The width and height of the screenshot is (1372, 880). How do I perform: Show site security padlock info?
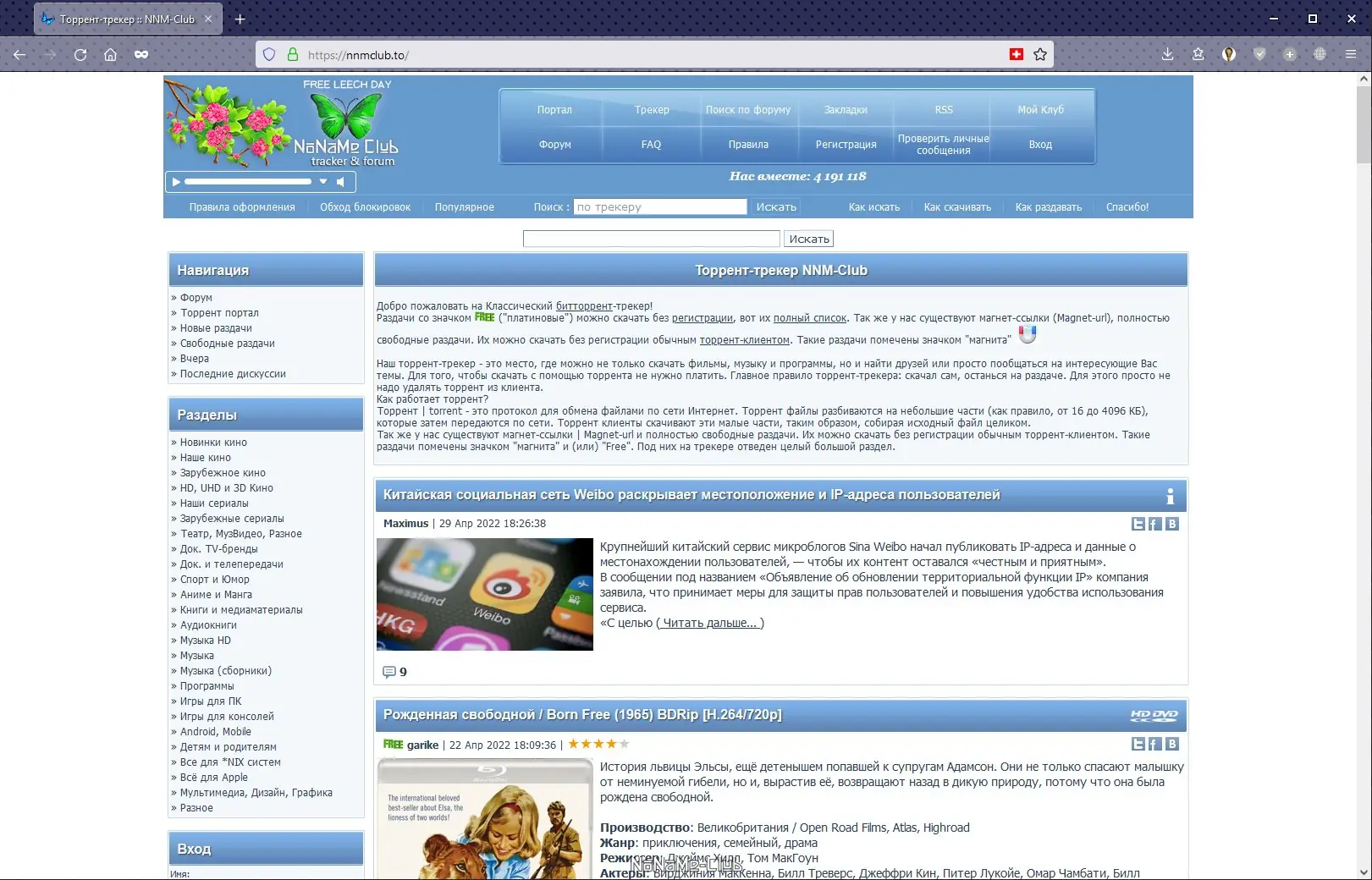pyautogui.click(x=293, y=55)
